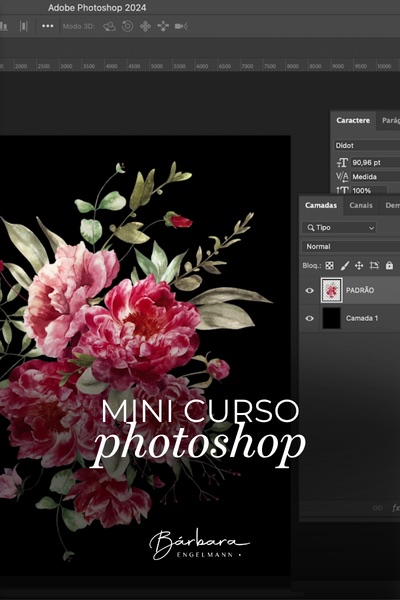
Task: Toggle lock image pixels brush icon
Action: point(345,266)
